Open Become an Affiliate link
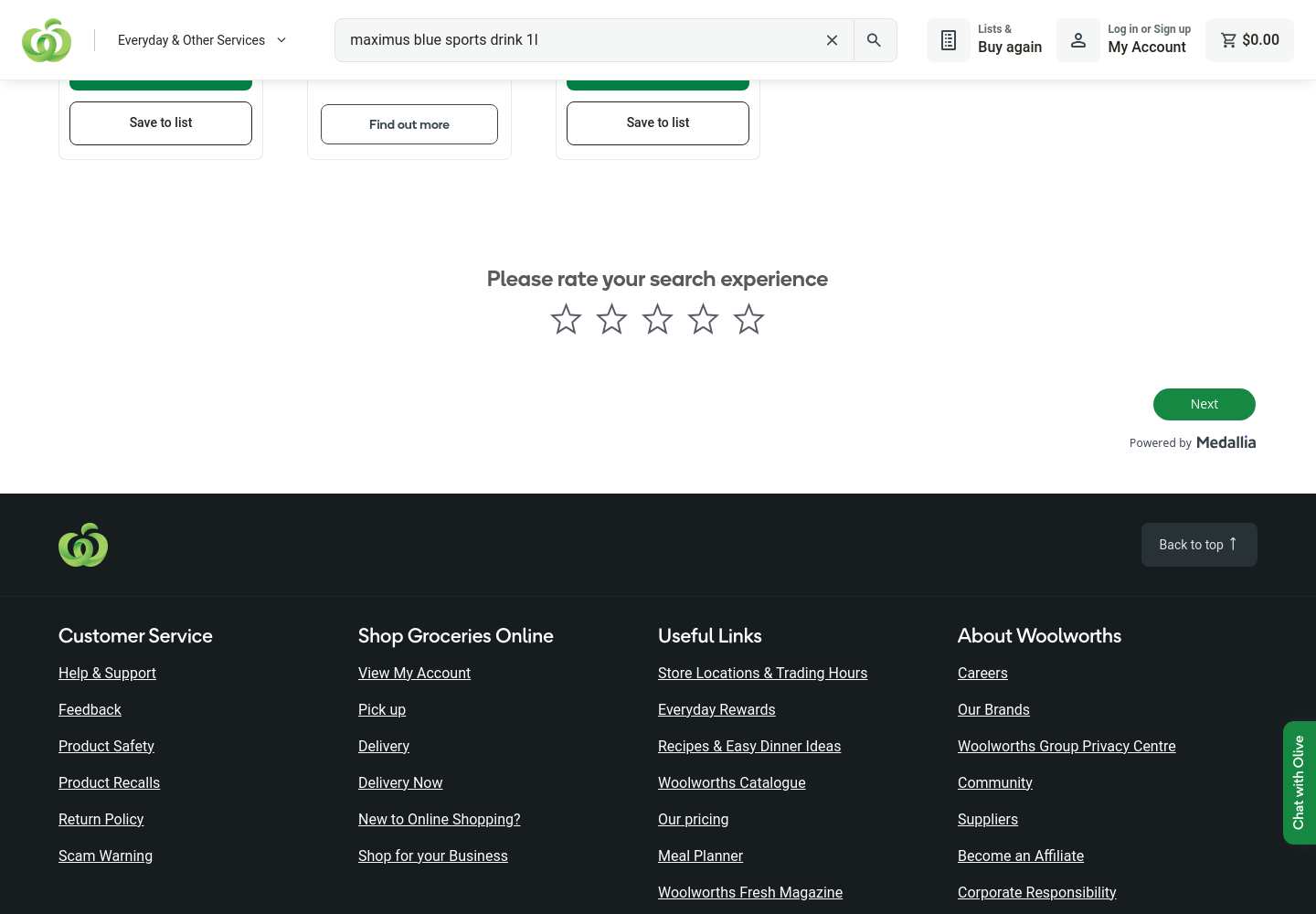 (1021, 856)
